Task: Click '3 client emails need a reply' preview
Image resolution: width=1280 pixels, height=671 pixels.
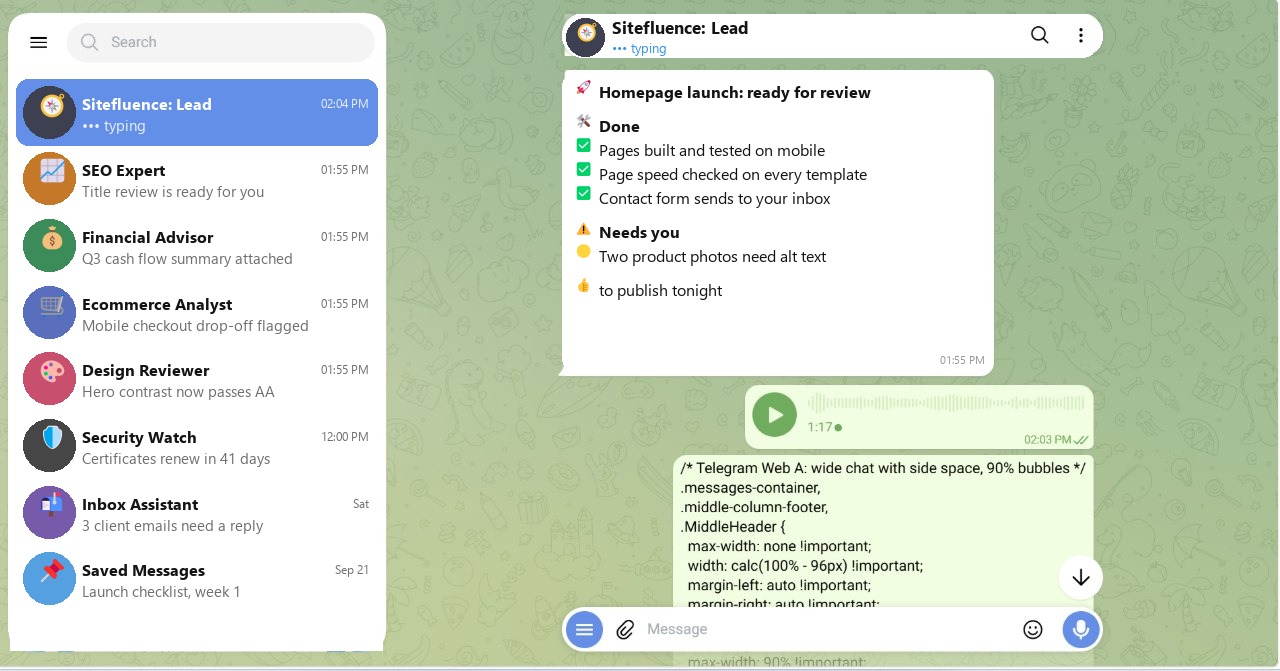Action: point(173,526)
